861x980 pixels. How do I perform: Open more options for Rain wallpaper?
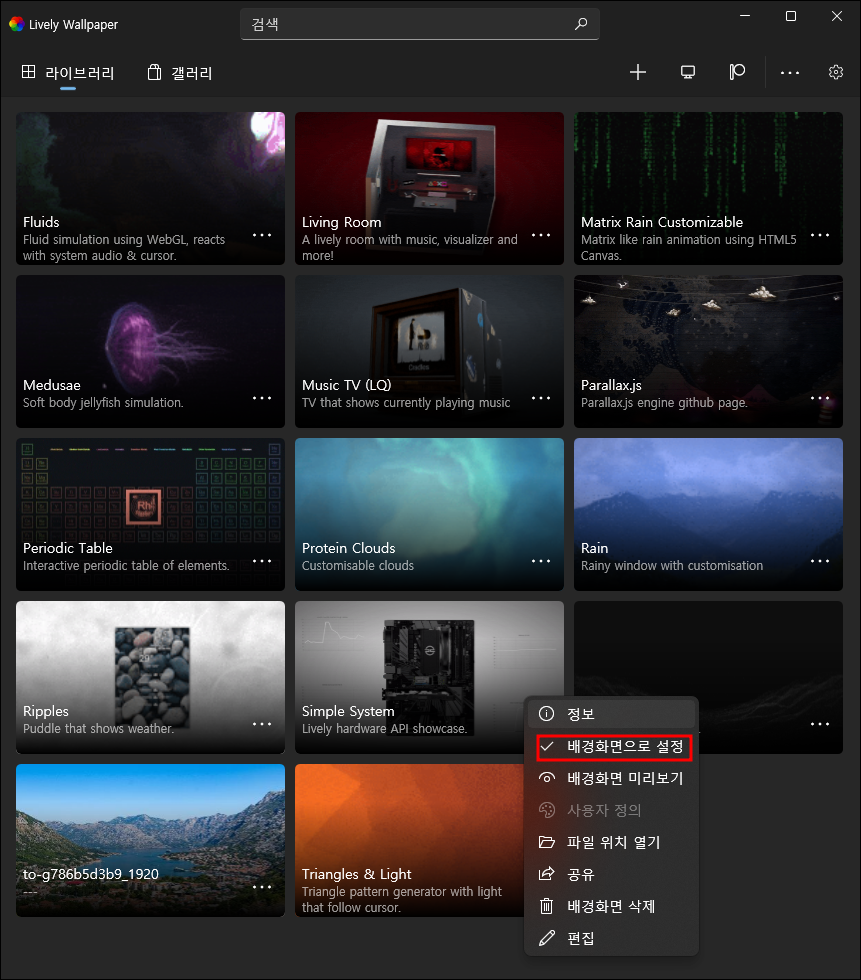pos(819,561)
